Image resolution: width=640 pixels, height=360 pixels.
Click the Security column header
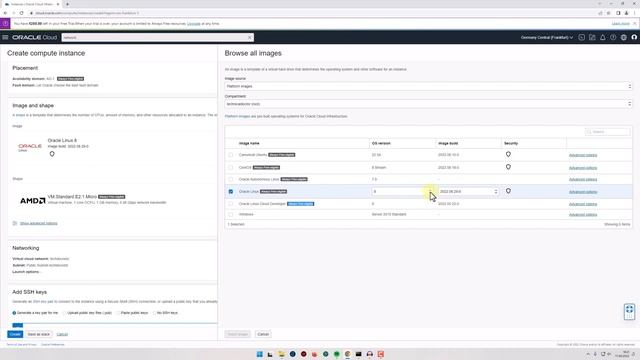[511, 143]
